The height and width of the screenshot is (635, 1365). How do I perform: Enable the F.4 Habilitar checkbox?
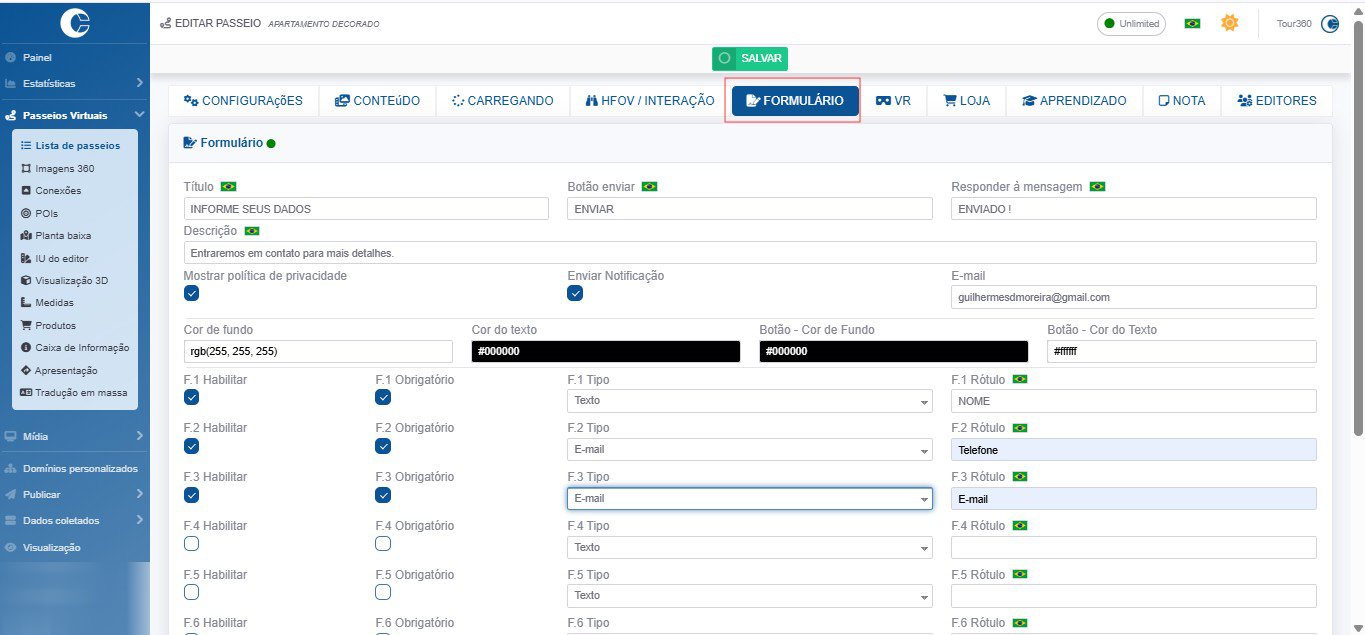tap(192, 543)
